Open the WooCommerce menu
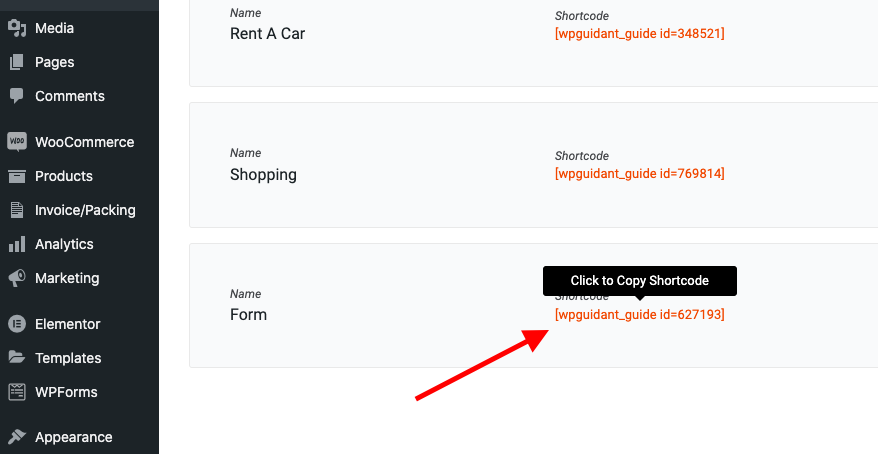This screenshot has height=454, width=878. point(84,142)
